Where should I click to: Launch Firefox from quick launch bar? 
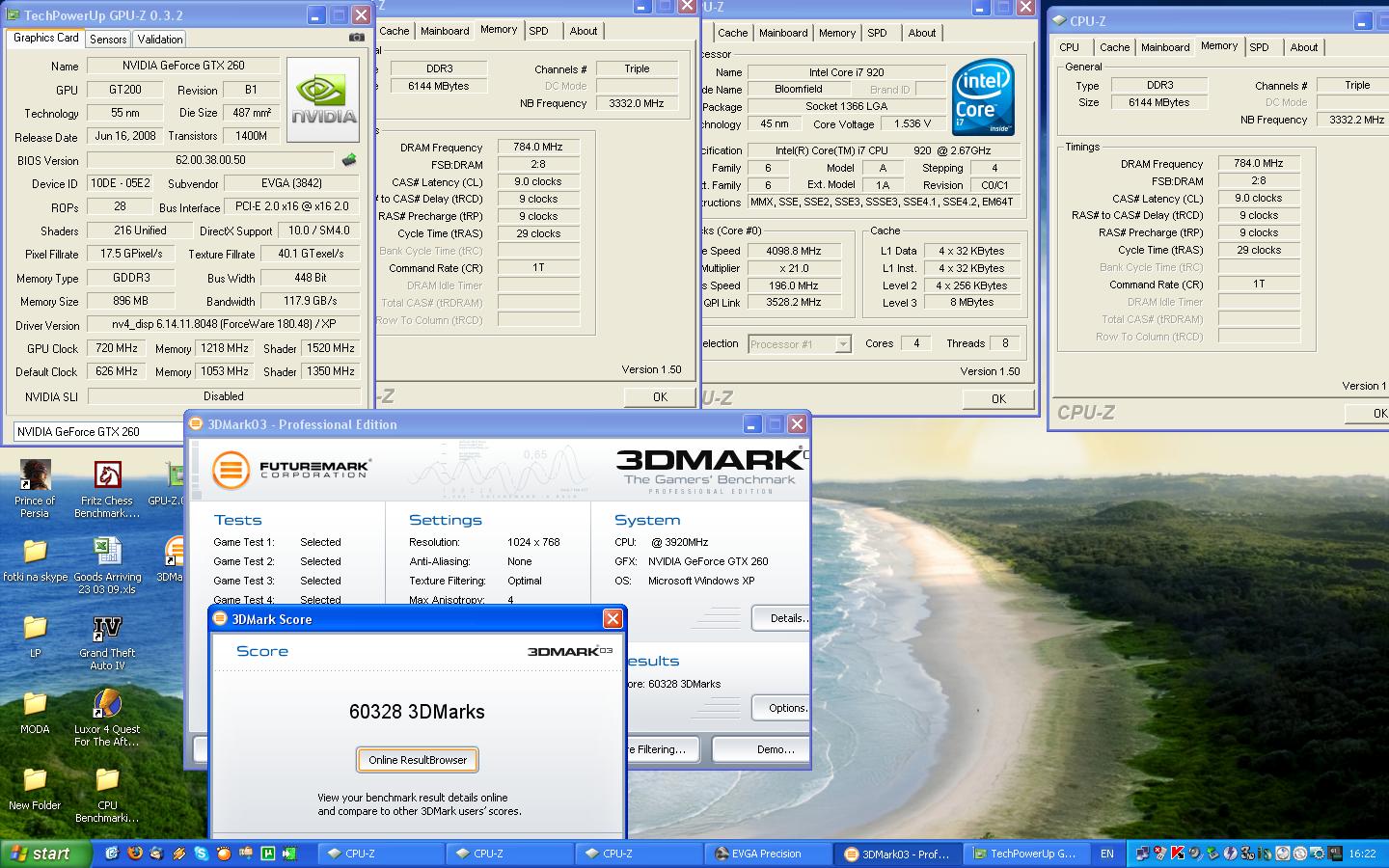pyautogui.click(x=134, y=854)
